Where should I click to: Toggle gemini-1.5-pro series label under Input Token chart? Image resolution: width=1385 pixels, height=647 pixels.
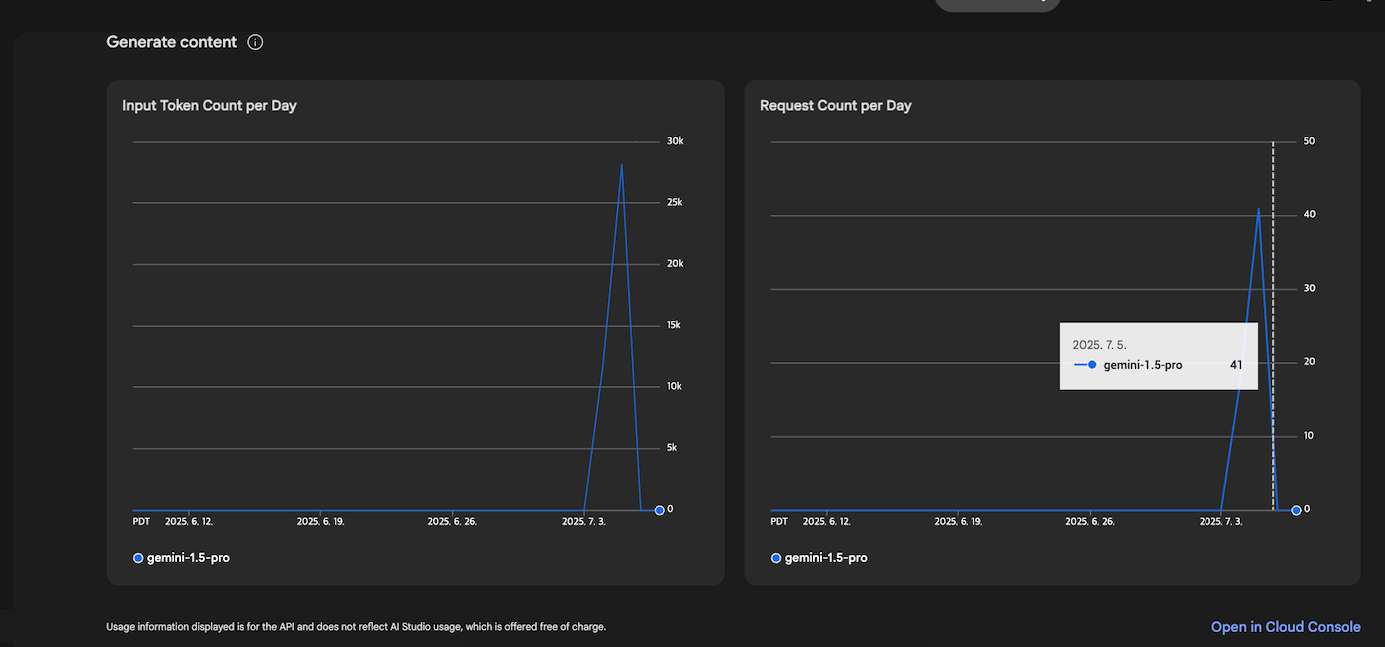(188, 558)
